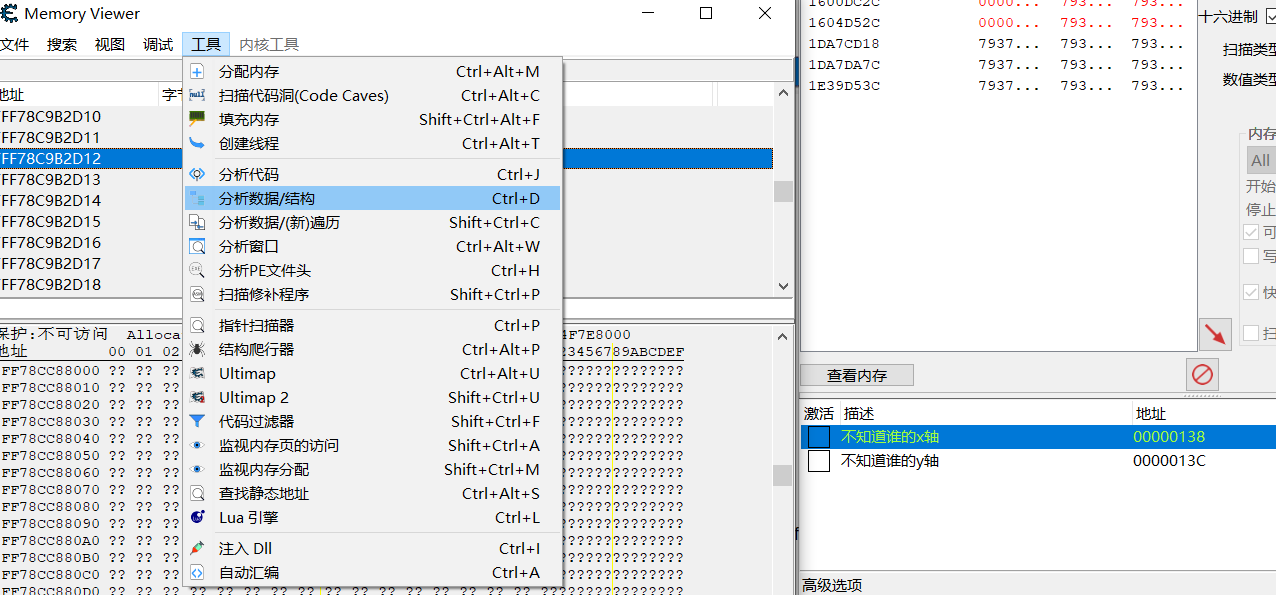Tick the 不知道谁的y轴 activation checkbox
The height and width of the screenshot is (595, 1276).
coord(819,461)
